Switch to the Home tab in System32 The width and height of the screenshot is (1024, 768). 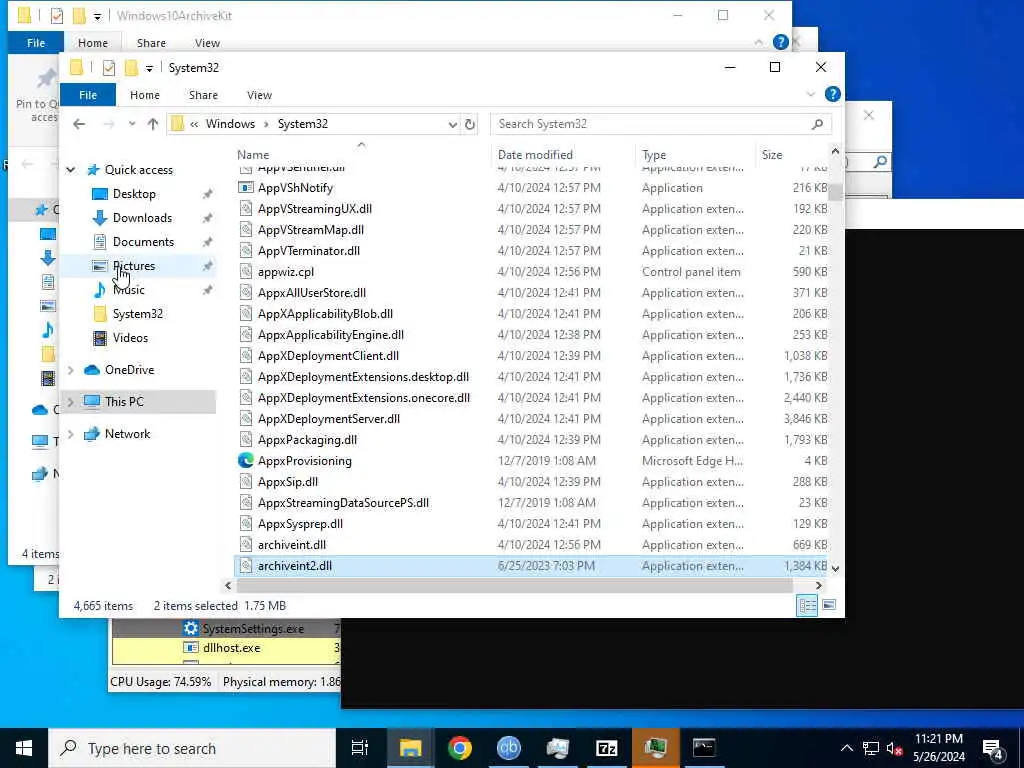click(x=145, y=95)
